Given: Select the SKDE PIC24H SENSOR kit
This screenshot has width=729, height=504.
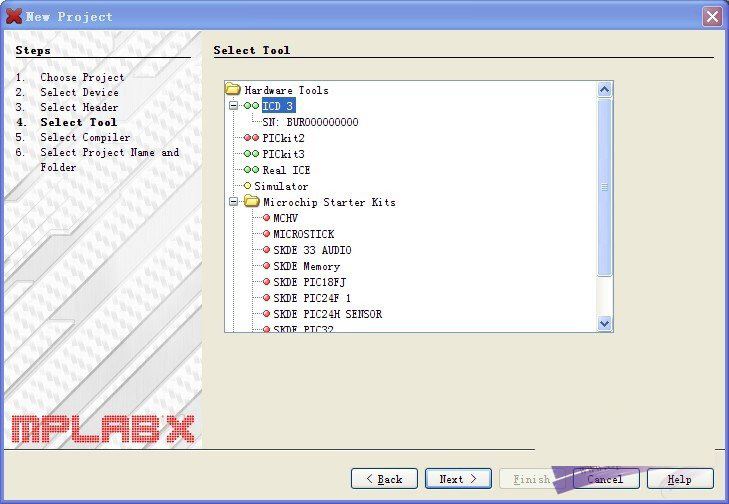Looking at the screenshot, I should pos(327,314).
